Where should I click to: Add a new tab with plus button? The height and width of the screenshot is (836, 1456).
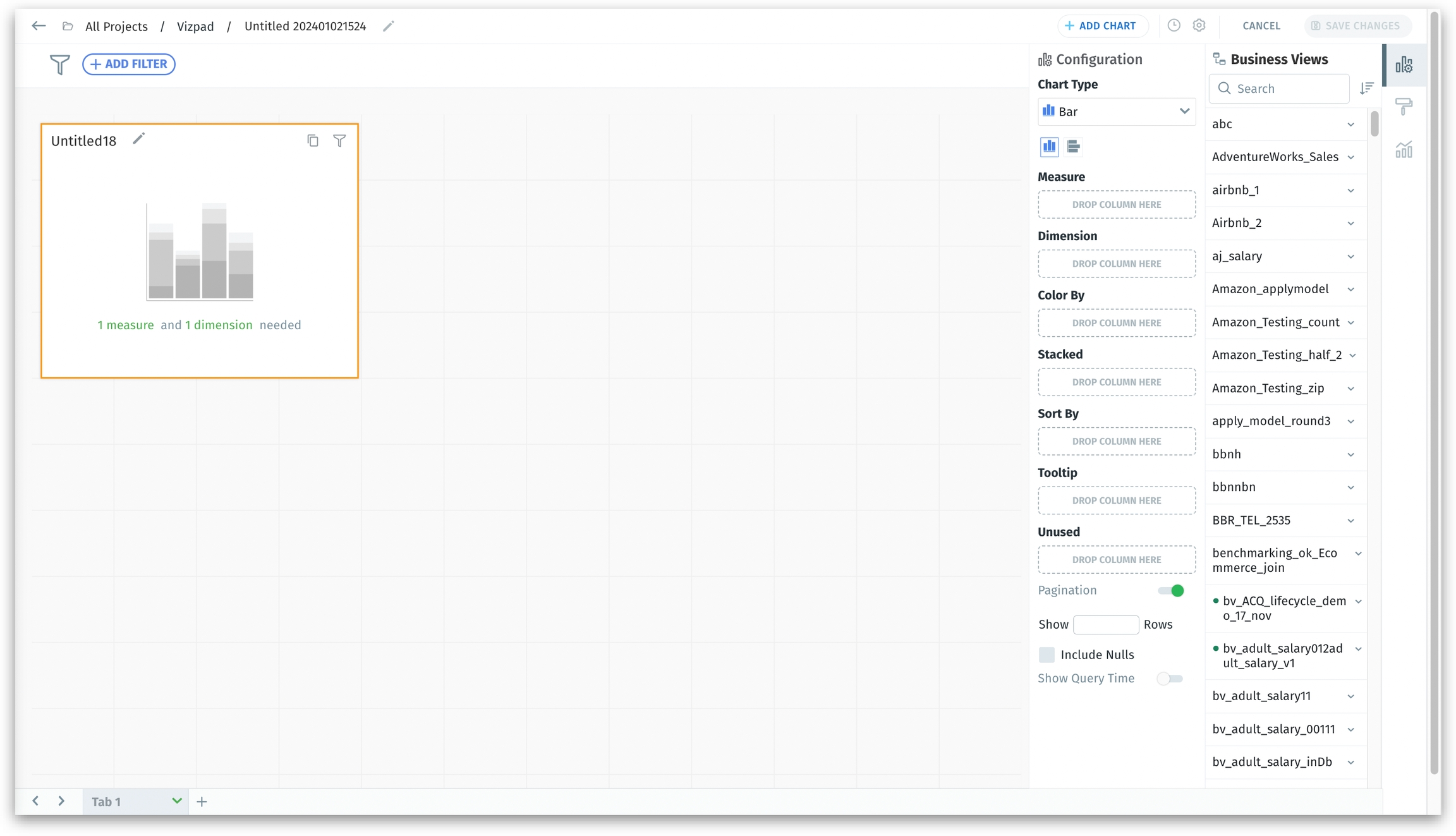tap(202, 802)
